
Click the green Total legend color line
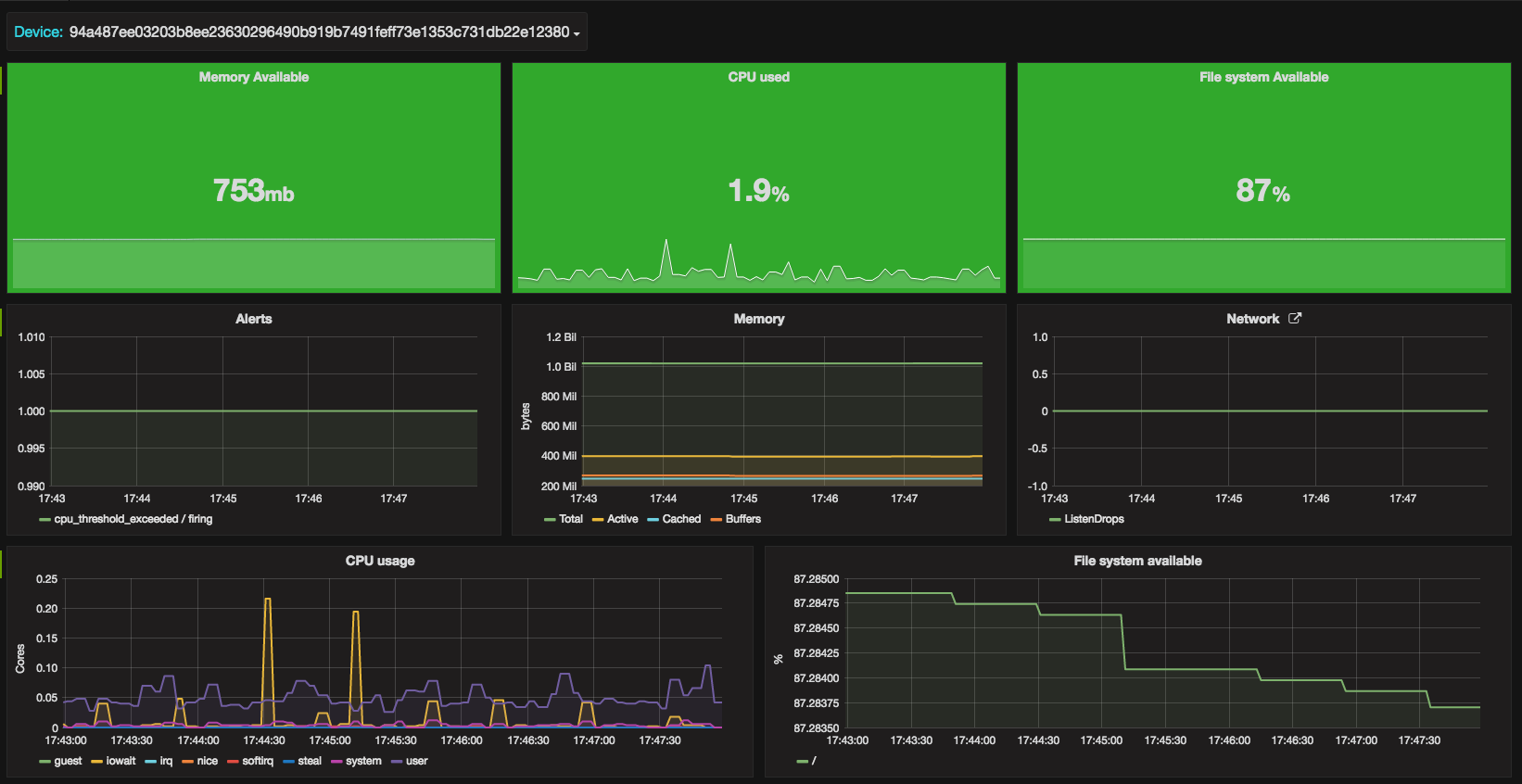(x=550, y=520)
